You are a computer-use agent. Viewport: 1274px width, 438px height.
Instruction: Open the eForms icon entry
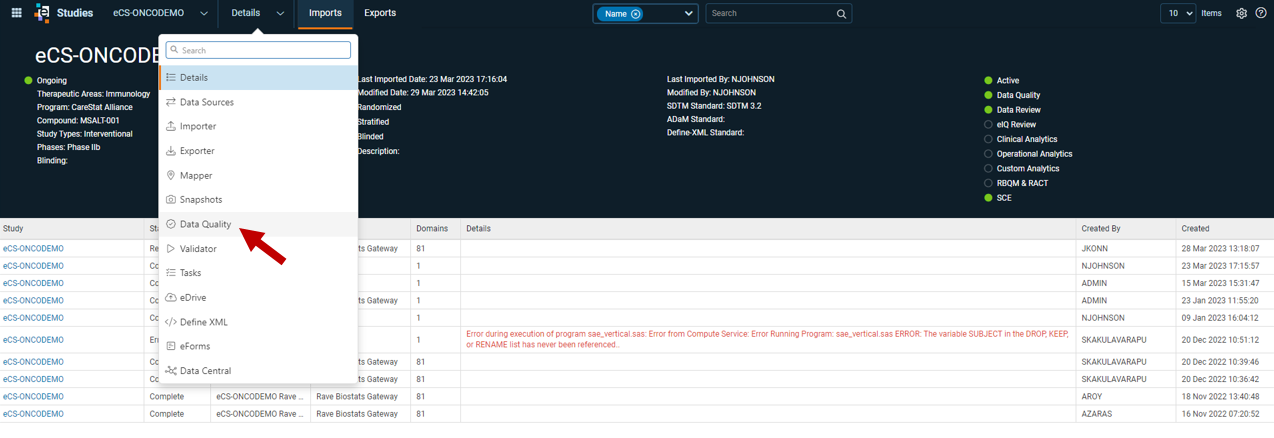171,346
